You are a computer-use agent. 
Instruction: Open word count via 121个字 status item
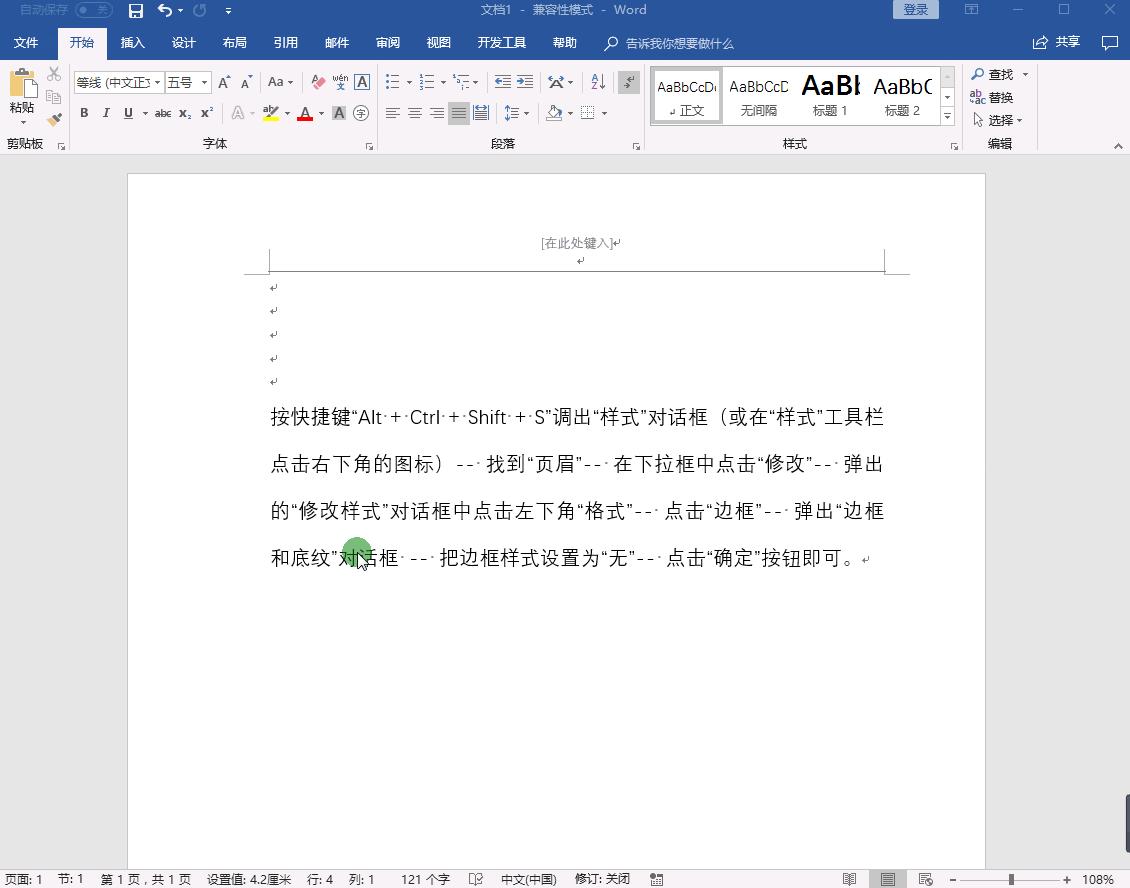tap(424, 878)
